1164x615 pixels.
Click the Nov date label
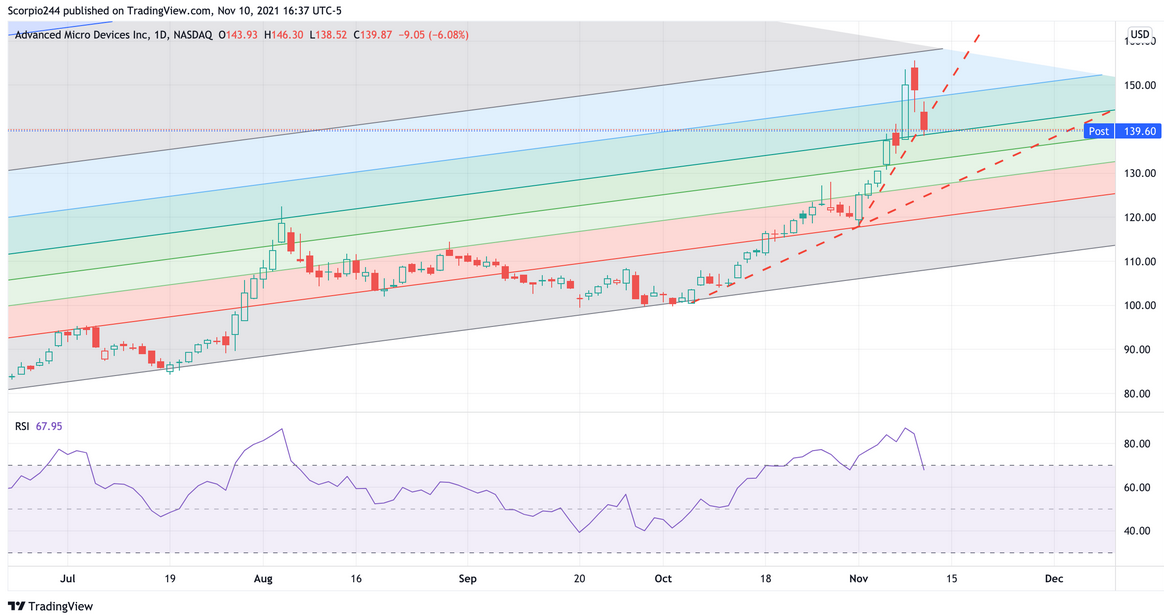tap(858, 579)
